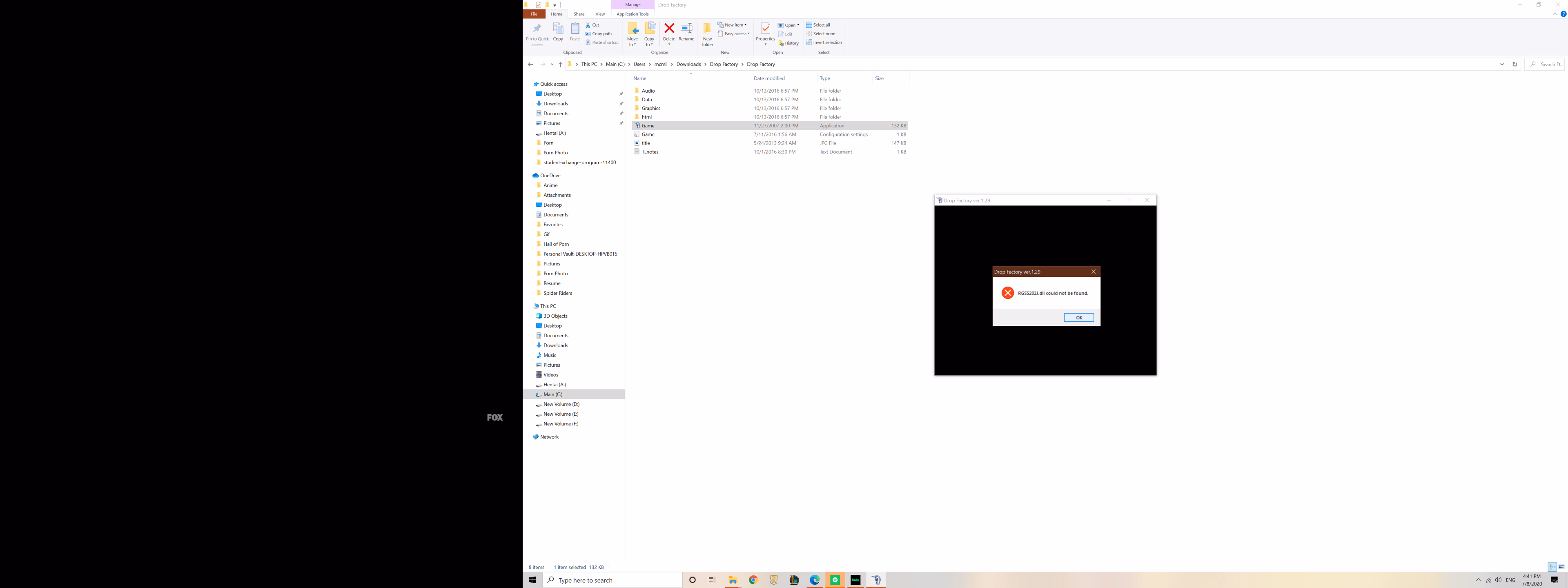Click OK in the error dialog
Viewport: 1568px width, 588px height.
click(x=1078, y=318)
